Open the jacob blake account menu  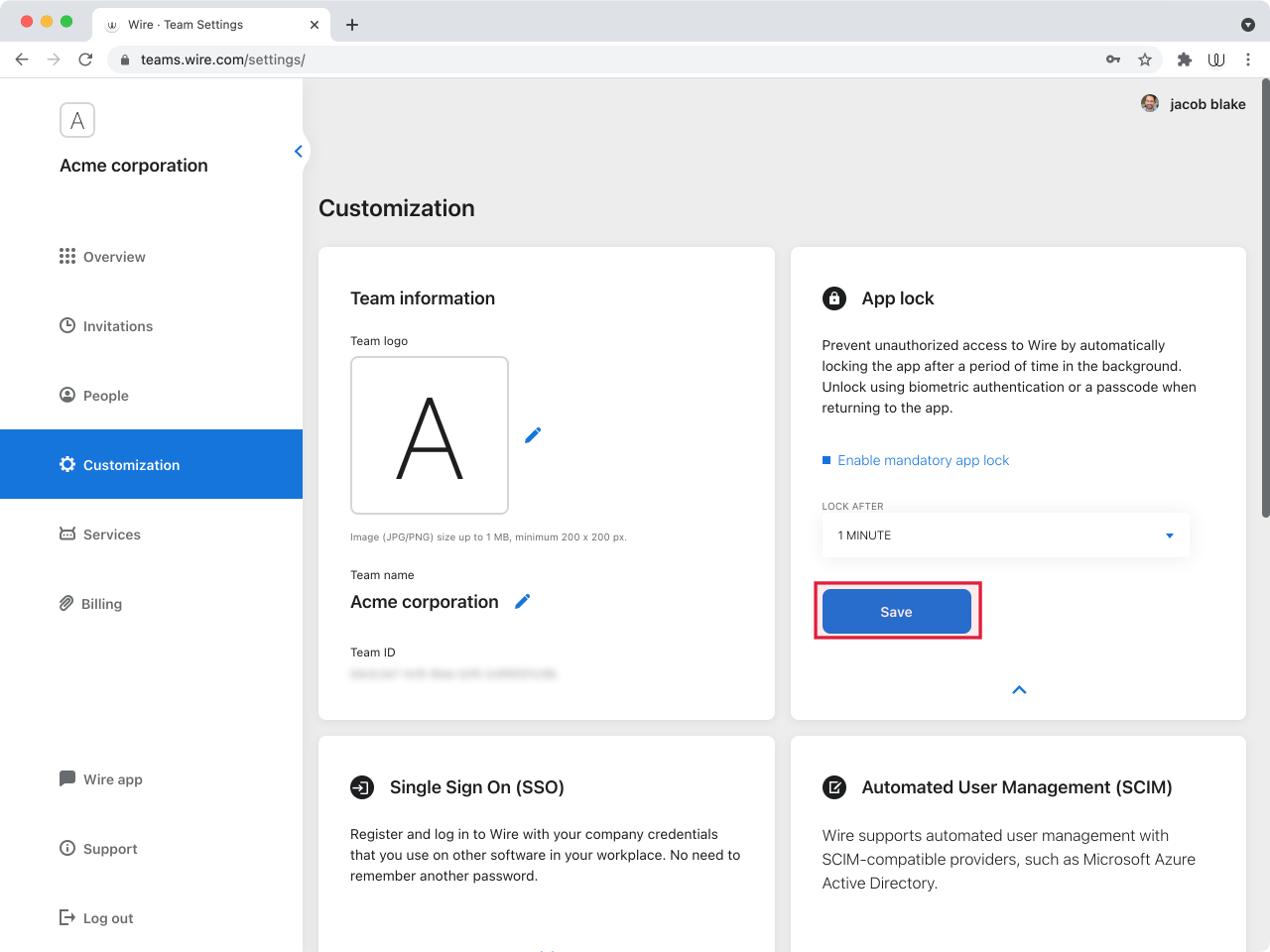pos(1194,104)
